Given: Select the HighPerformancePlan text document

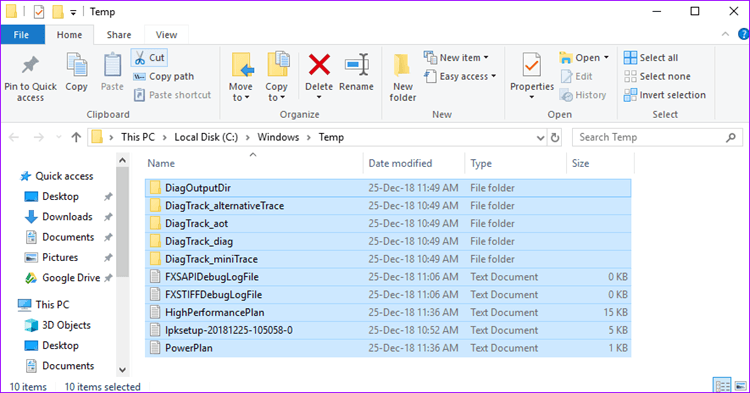Looking at the screenshot, I should (x=388, y=313).
